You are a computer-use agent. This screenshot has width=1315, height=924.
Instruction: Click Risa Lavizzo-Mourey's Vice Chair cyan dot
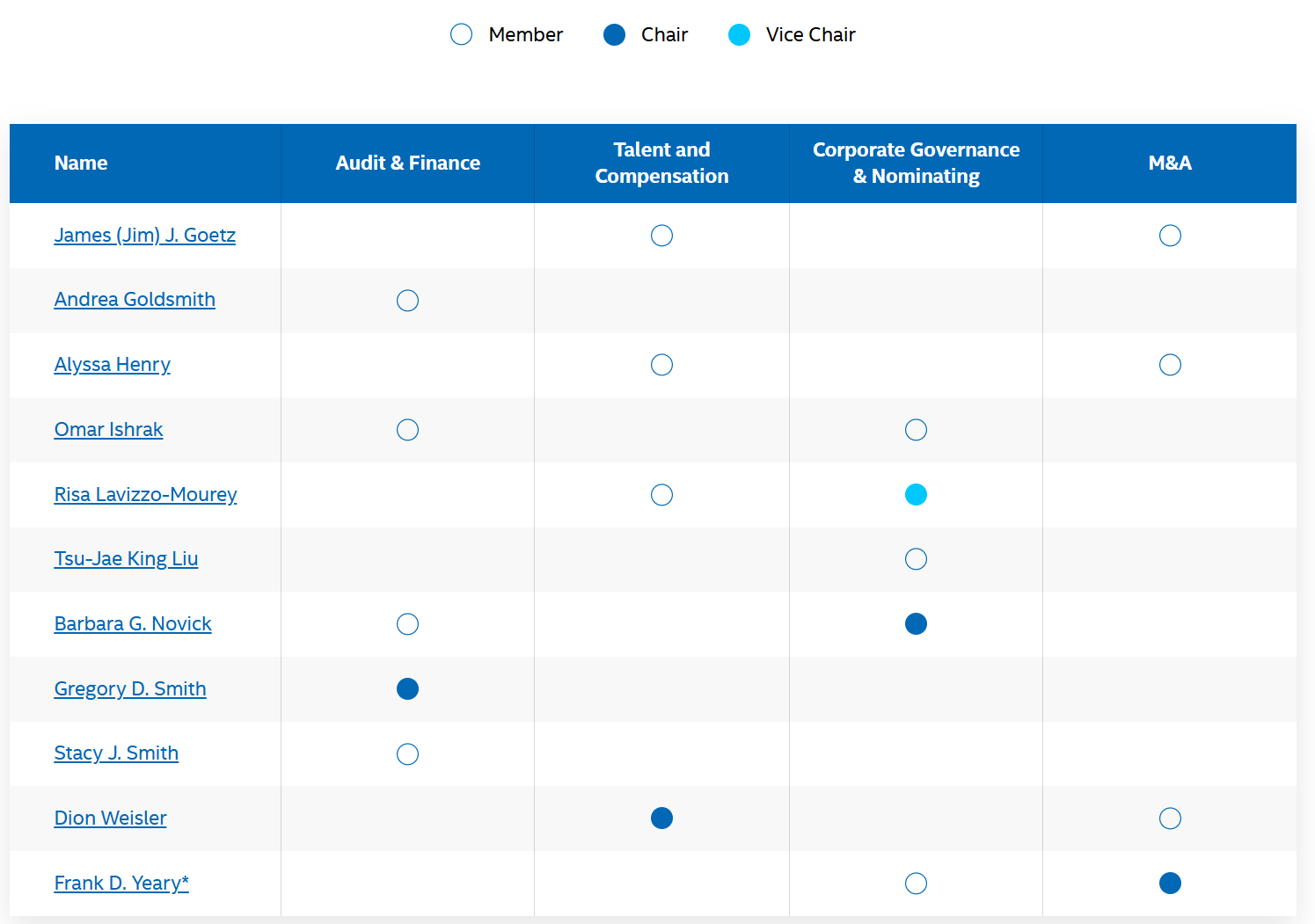(916, 495)
